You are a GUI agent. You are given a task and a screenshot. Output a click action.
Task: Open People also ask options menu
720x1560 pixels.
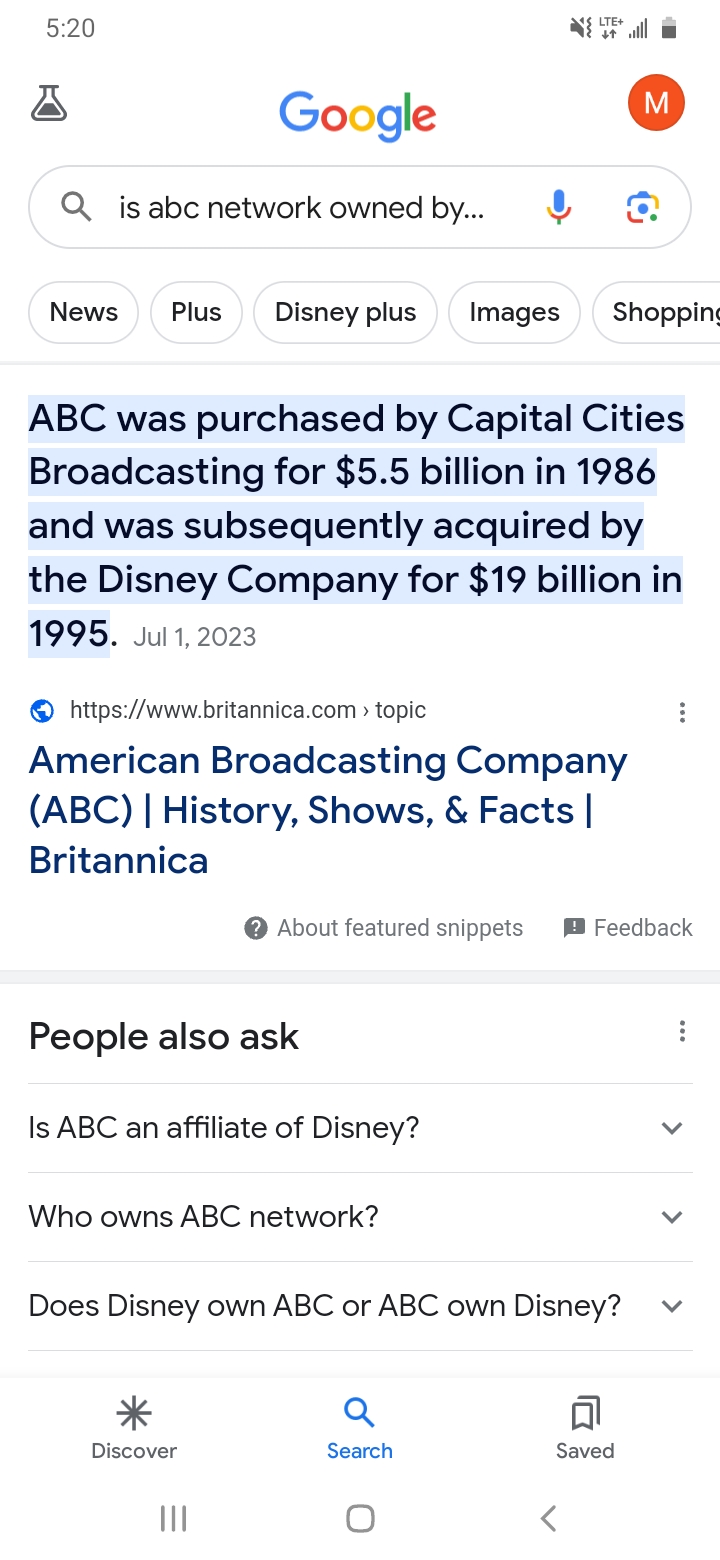coord(682,1032)
